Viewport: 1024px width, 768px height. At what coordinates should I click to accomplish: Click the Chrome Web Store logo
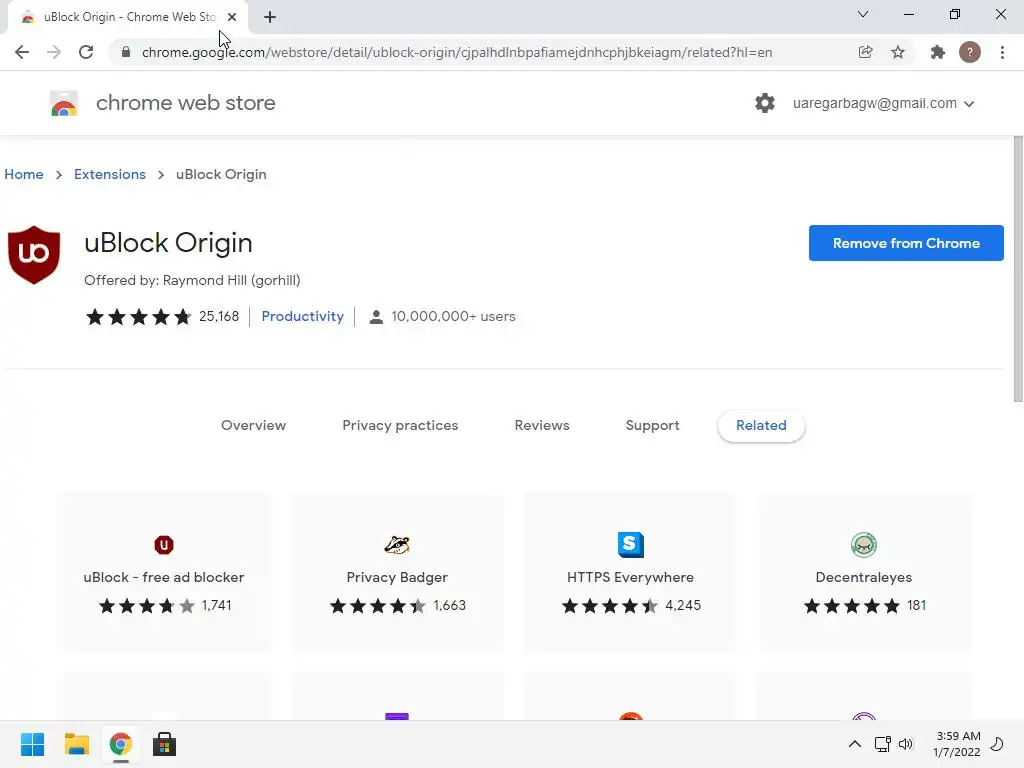[x=64, y=103]
